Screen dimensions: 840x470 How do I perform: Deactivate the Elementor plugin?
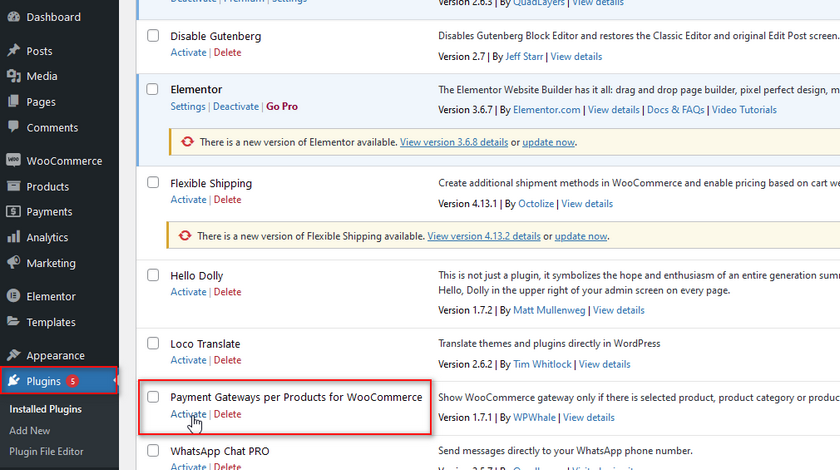pos(236,106)
